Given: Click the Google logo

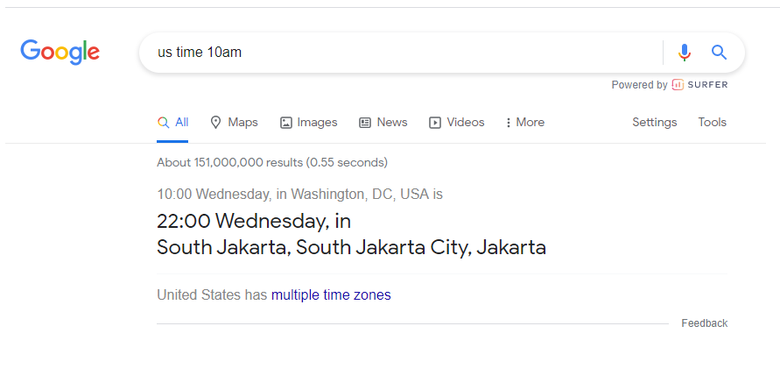Looking at the screenshot, I should coord(60,52).
